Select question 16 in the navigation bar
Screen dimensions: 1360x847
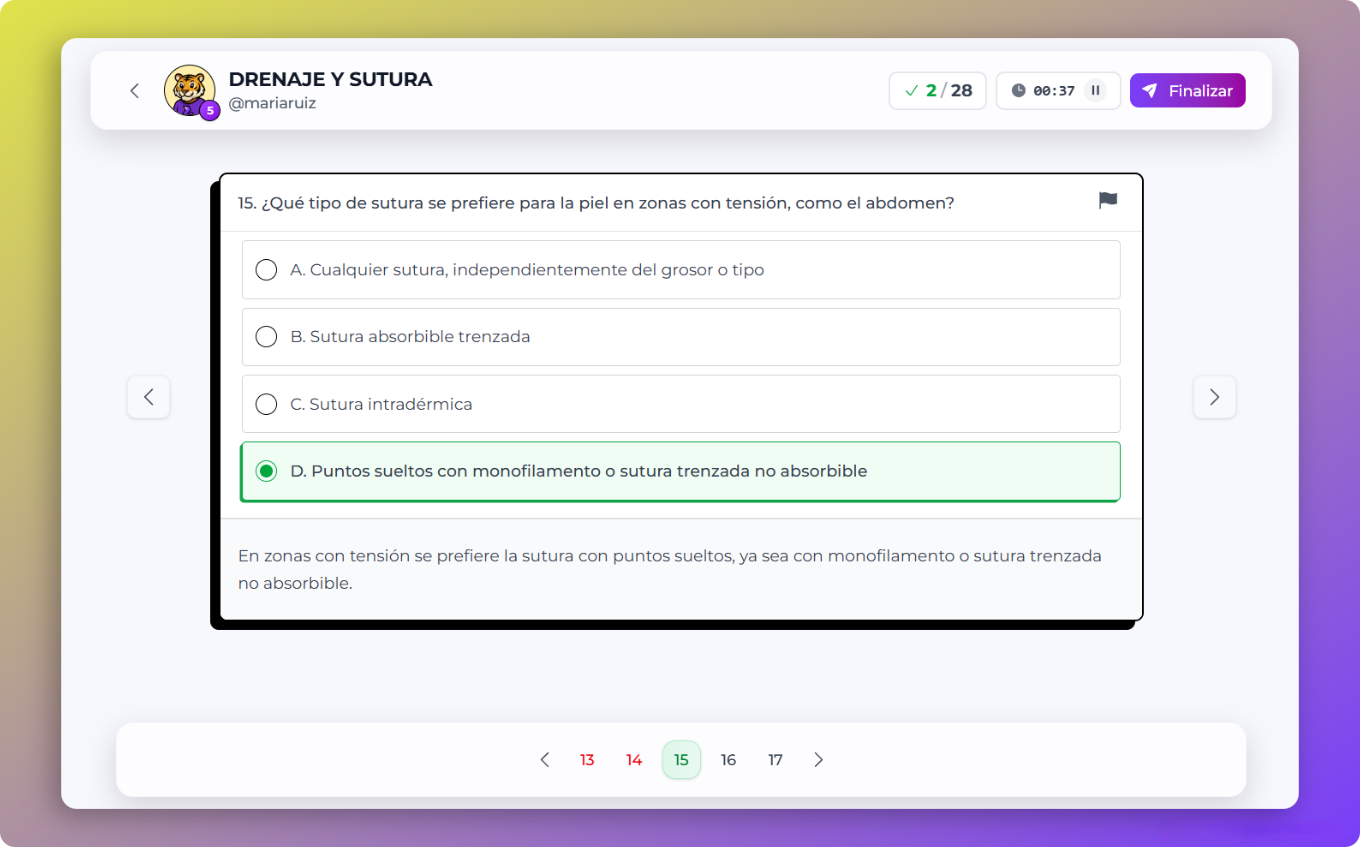pos(728,759)
